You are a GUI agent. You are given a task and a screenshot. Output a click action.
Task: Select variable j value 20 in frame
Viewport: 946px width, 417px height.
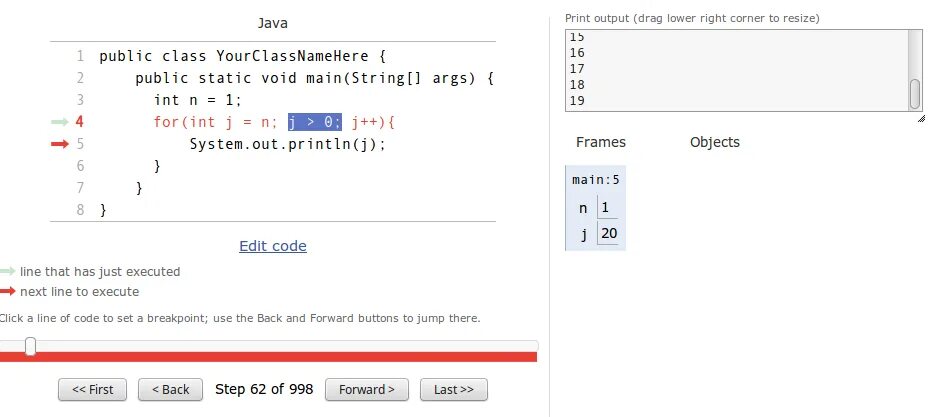(608, 234)
